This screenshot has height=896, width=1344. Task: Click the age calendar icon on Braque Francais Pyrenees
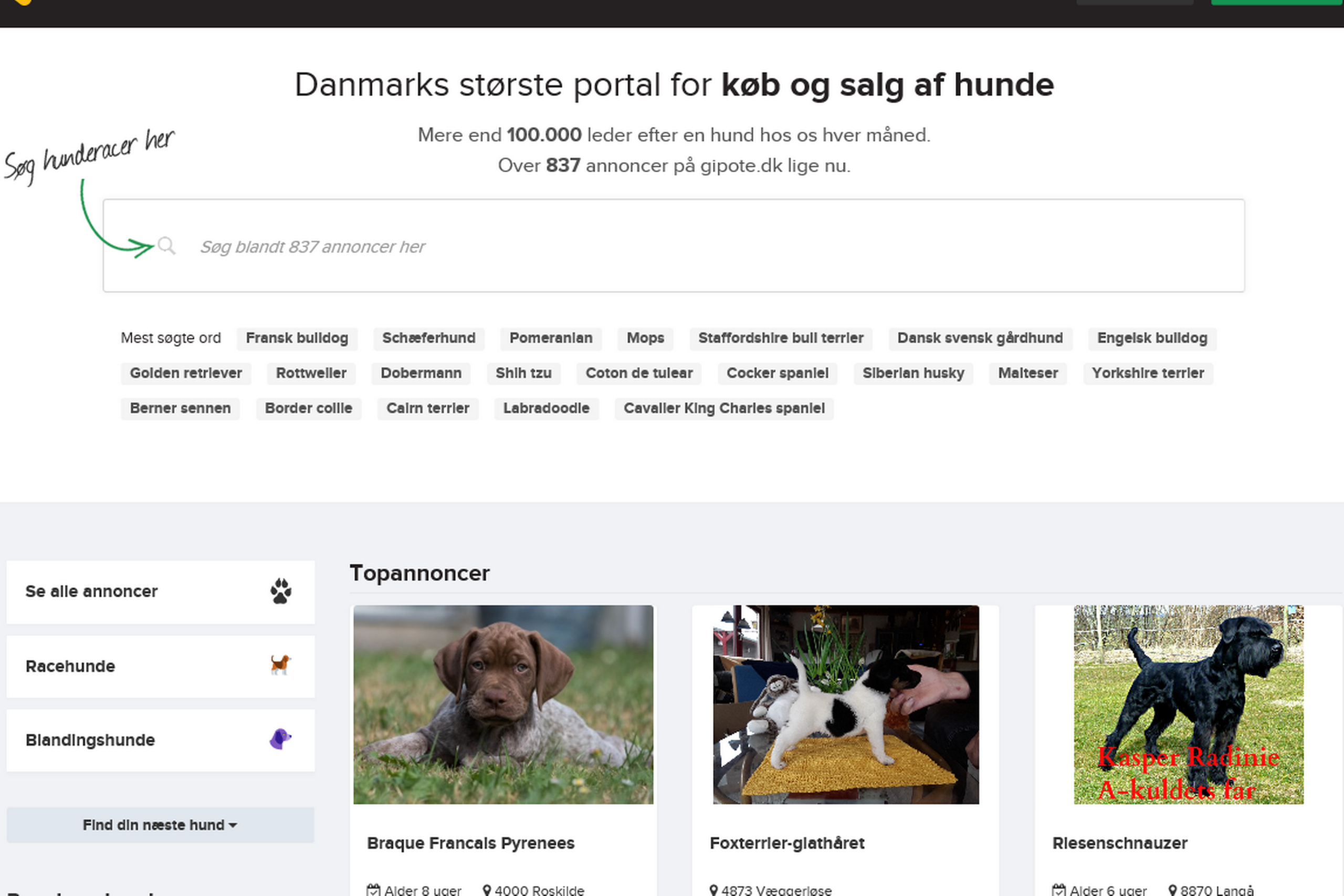pos(374,889)
